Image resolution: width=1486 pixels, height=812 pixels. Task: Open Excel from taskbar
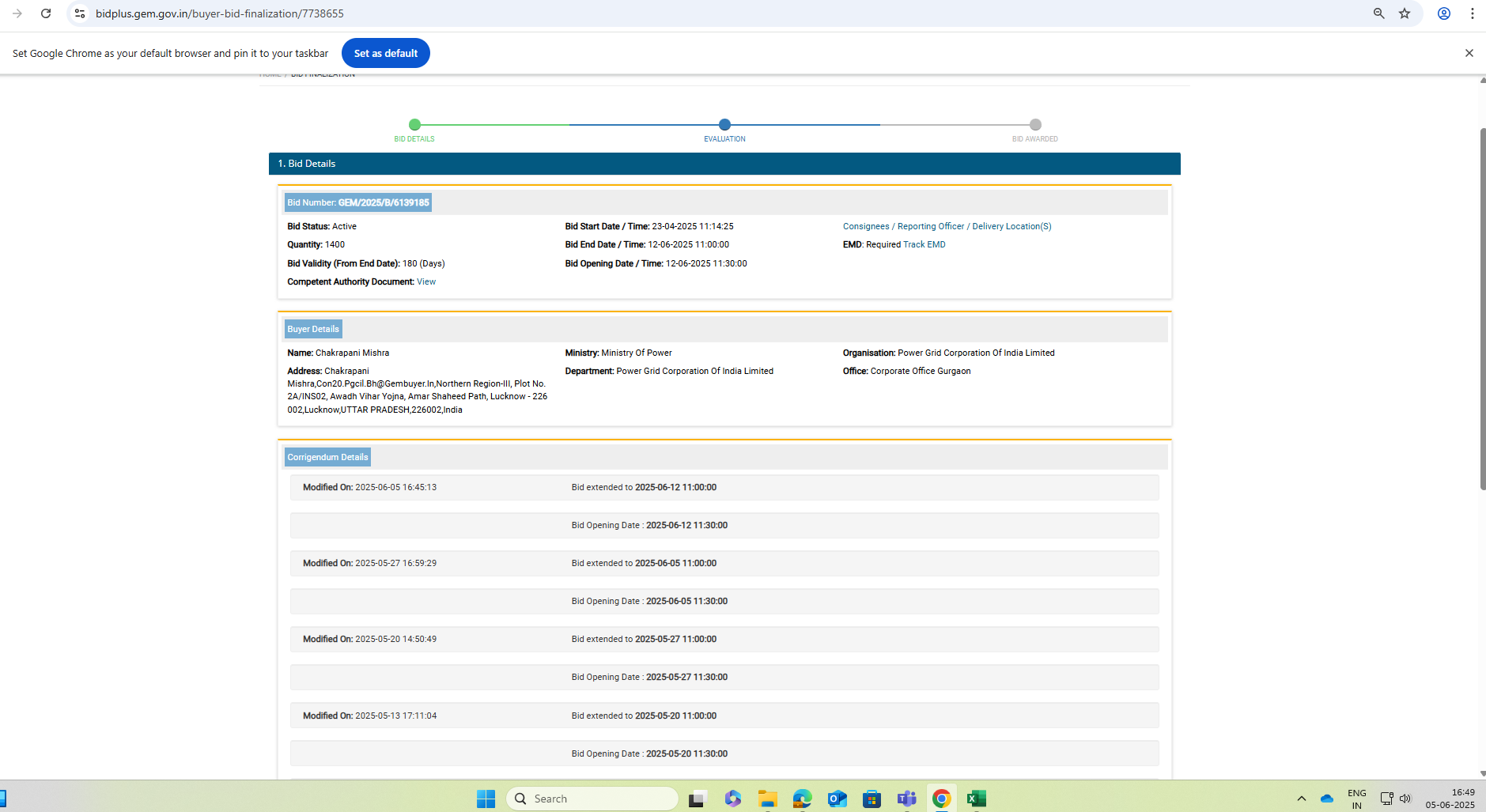(977, 799)
